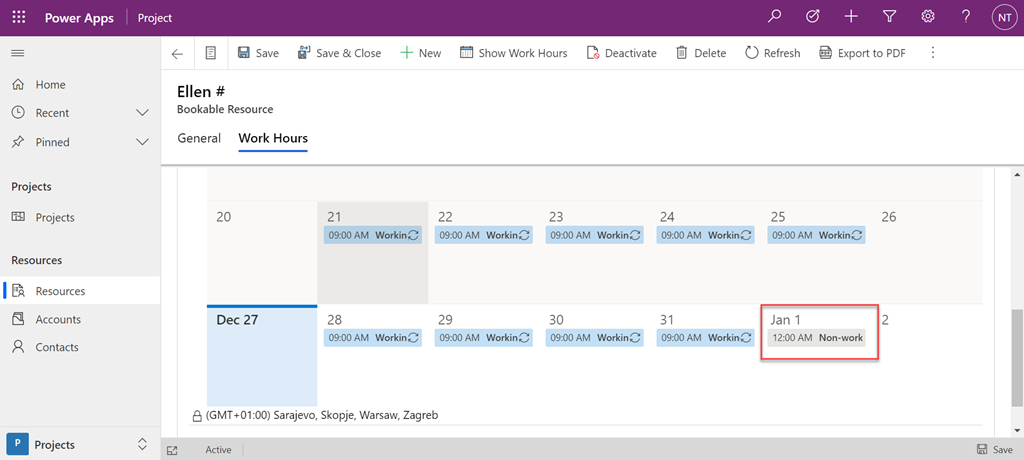This screenshot has width=1024, height=460.
Task: Expand the Pinned section in sidebar
Action: [x=142, y=142]
